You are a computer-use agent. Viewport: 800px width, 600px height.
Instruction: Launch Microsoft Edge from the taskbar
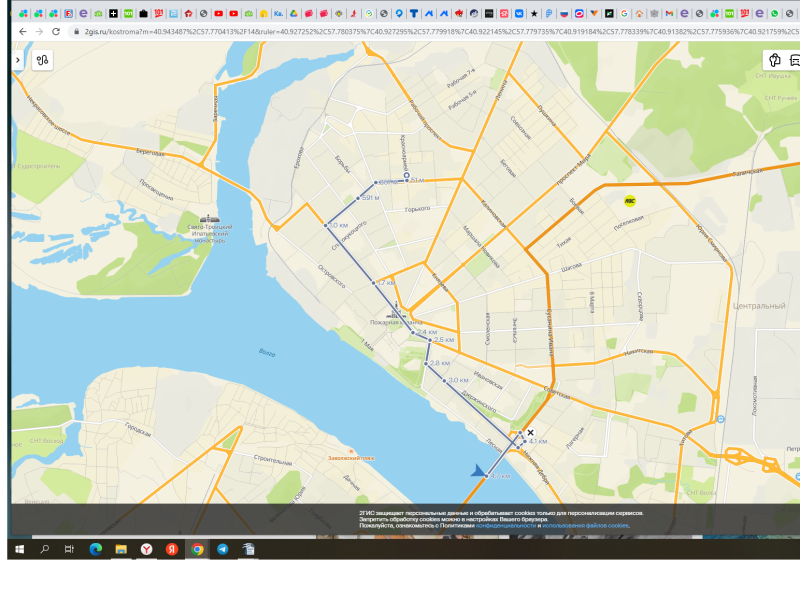click(95, 549)
